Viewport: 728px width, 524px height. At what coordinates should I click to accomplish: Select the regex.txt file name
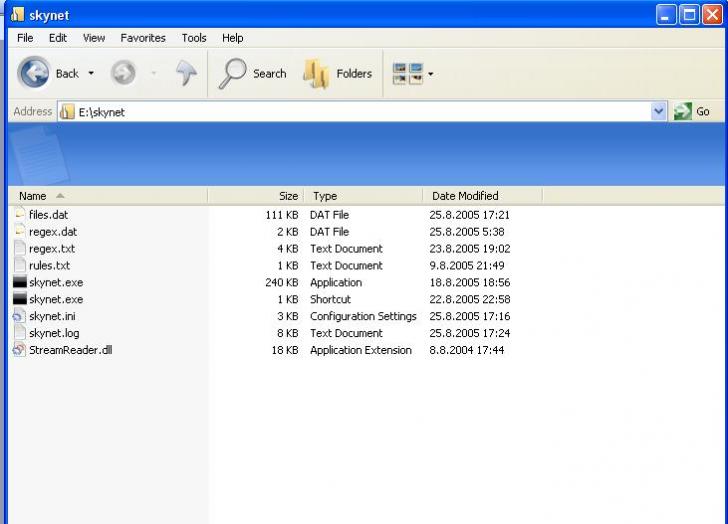coord(52,249)
